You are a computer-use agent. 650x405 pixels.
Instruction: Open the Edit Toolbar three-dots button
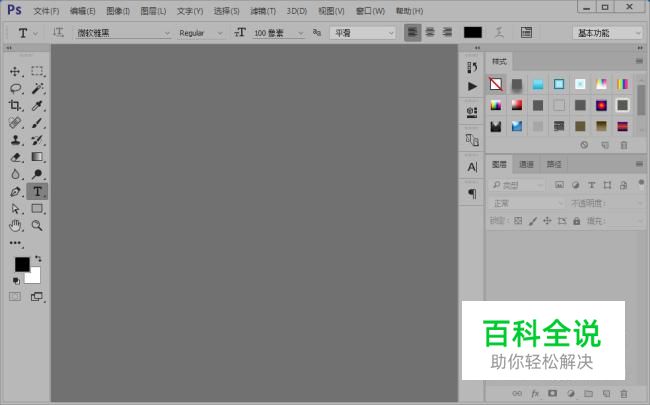click(x=15, y=243)
